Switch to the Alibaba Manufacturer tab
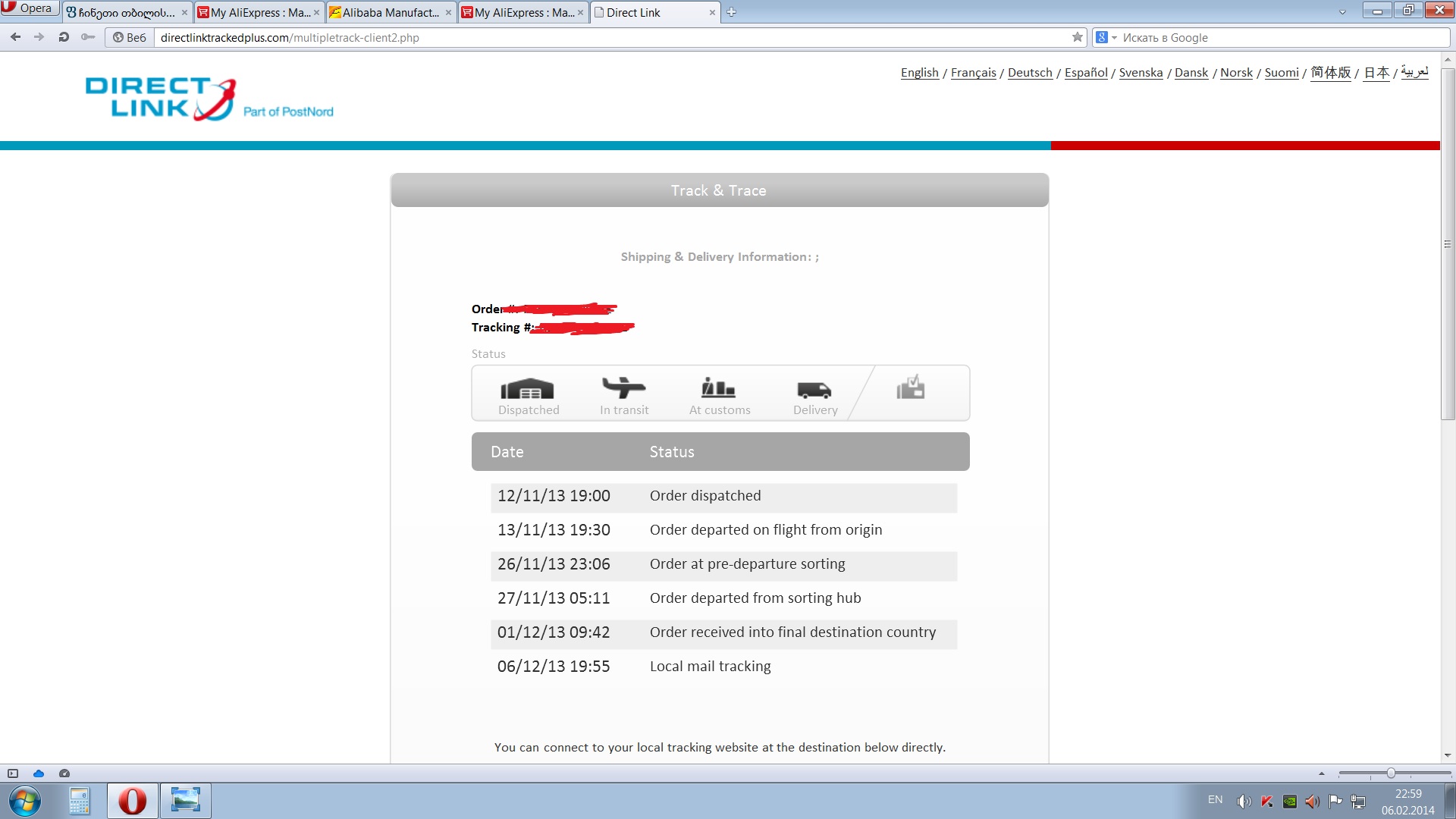Viewport: 1456px width, 819px height. [390, 12]
